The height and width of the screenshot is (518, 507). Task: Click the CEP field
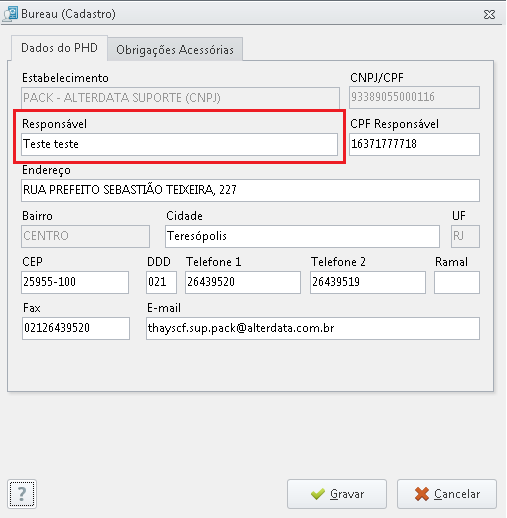(x=75, y=282)
